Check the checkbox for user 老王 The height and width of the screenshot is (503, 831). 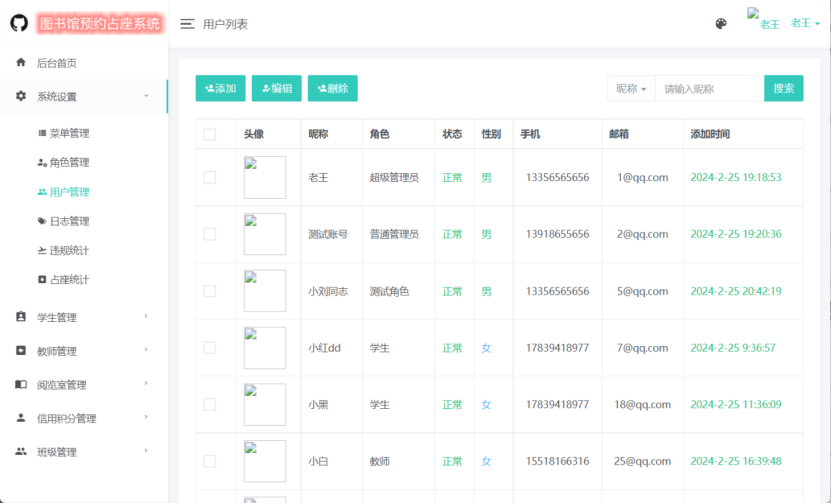click(x=210, y=178)
